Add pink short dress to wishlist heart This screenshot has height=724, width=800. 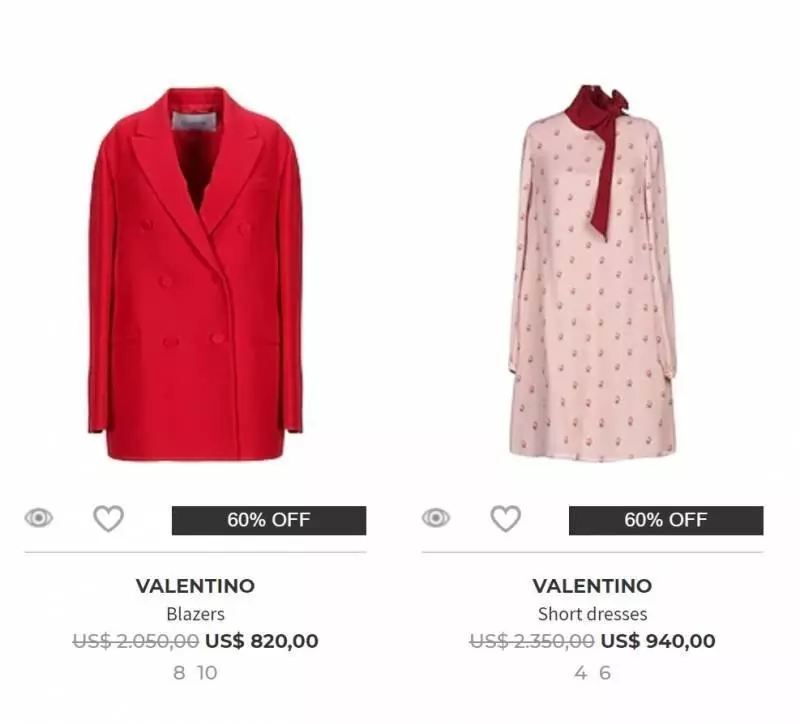coord(506,518)
